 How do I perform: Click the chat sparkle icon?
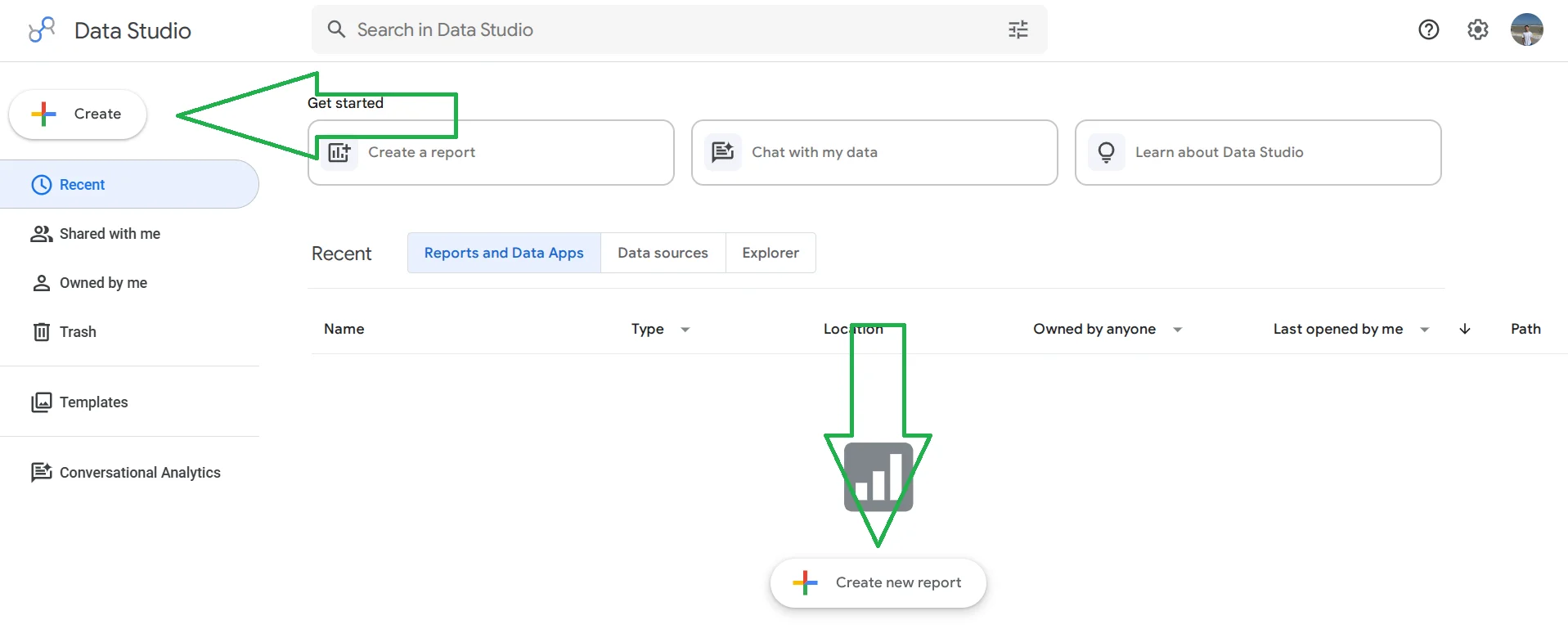723,152
